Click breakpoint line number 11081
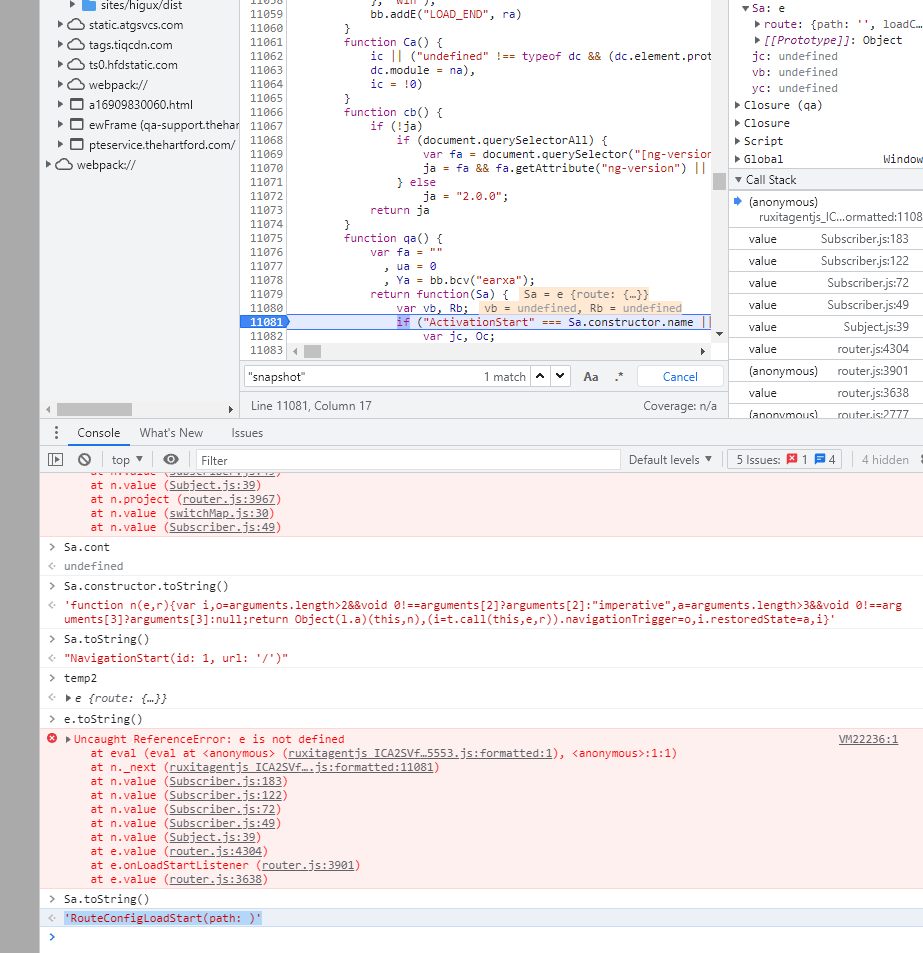Viewport: 923px width, 953px height. [266, 322]
